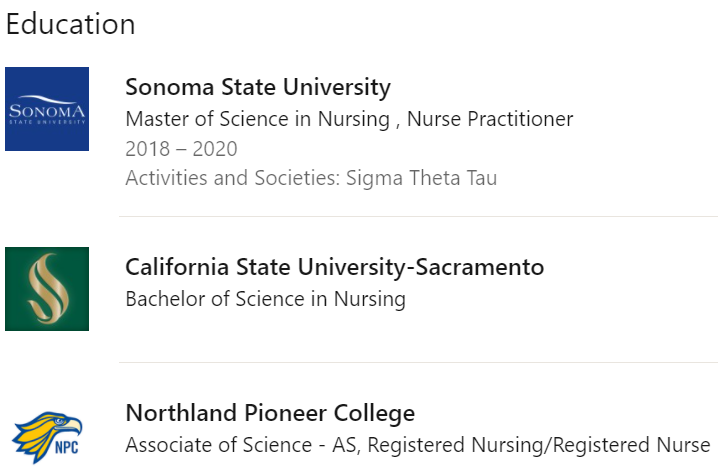Click the Sonoma State University logo
This screenshot has width=718, height=475.
(x=47, y=109)
